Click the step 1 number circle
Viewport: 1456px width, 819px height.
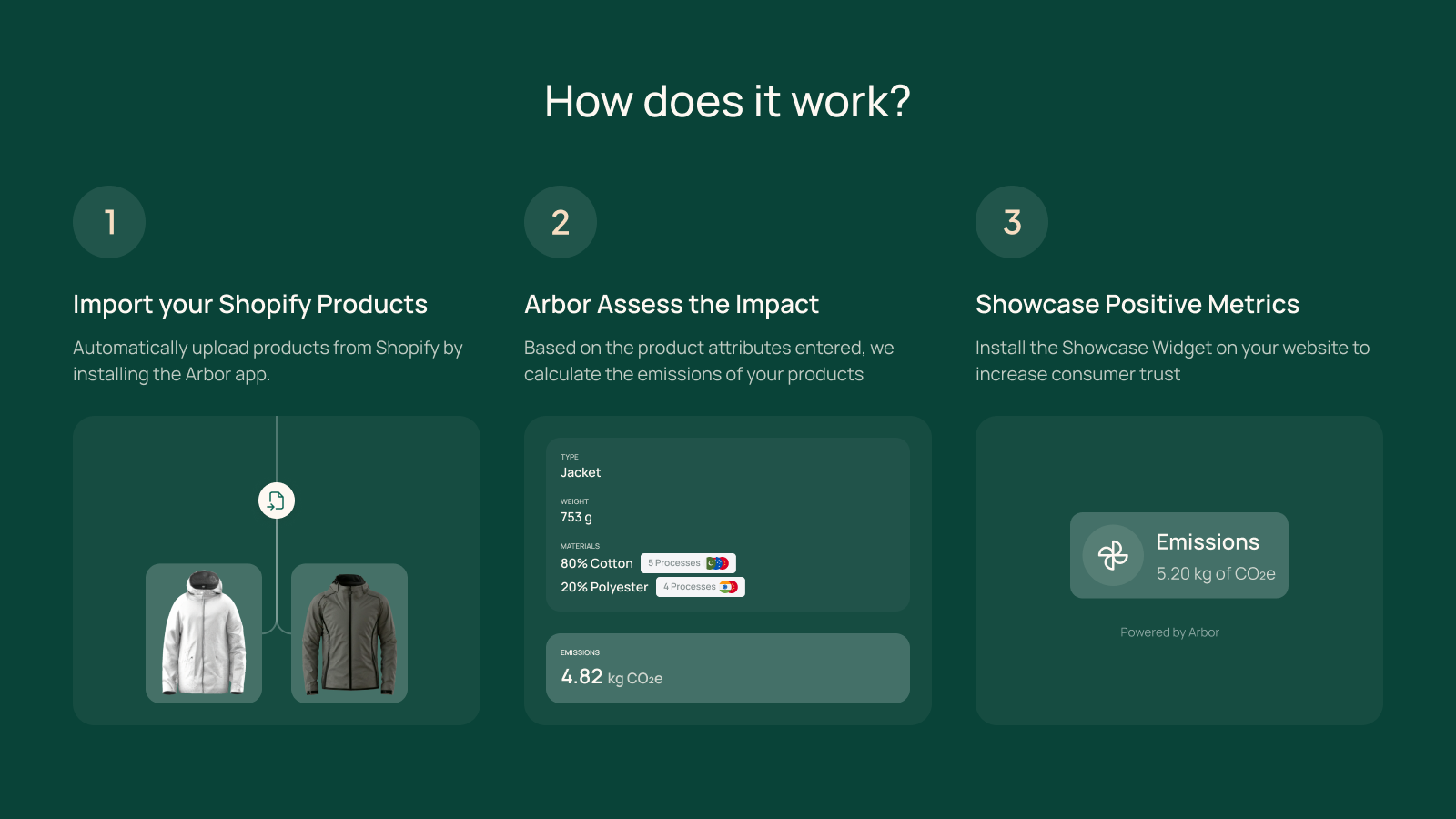coord(109,222)
